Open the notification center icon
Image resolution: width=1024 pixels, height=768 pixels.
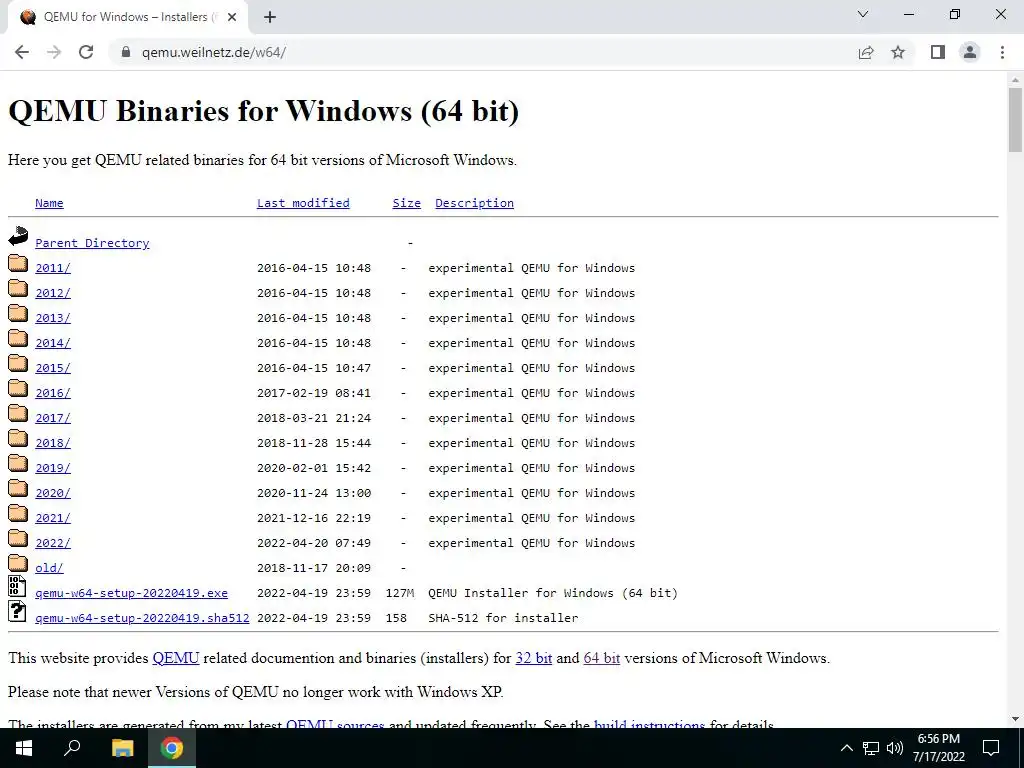tap(991, 748)
